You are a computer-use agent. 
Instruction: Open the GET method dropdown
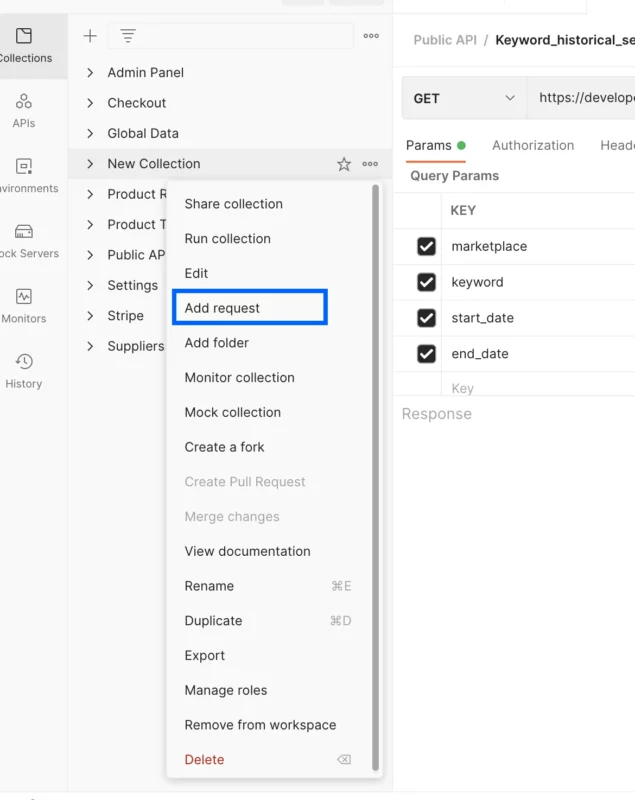pyautogui.click(x=464, y=98)
